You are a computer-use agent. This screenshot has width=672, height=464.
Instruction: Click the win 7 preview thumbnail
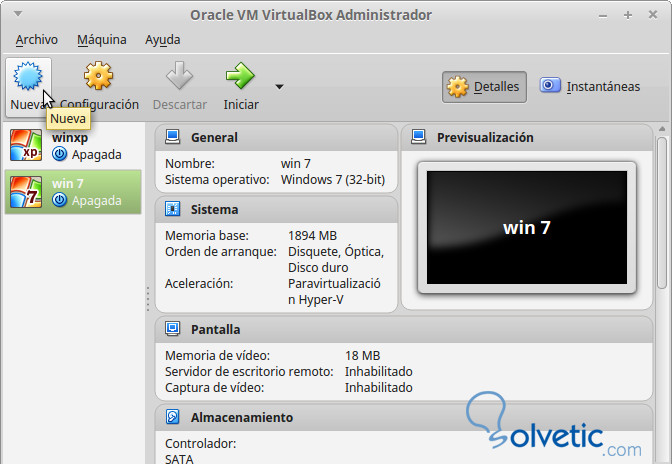pyautogui.click(x=527, y=228)
